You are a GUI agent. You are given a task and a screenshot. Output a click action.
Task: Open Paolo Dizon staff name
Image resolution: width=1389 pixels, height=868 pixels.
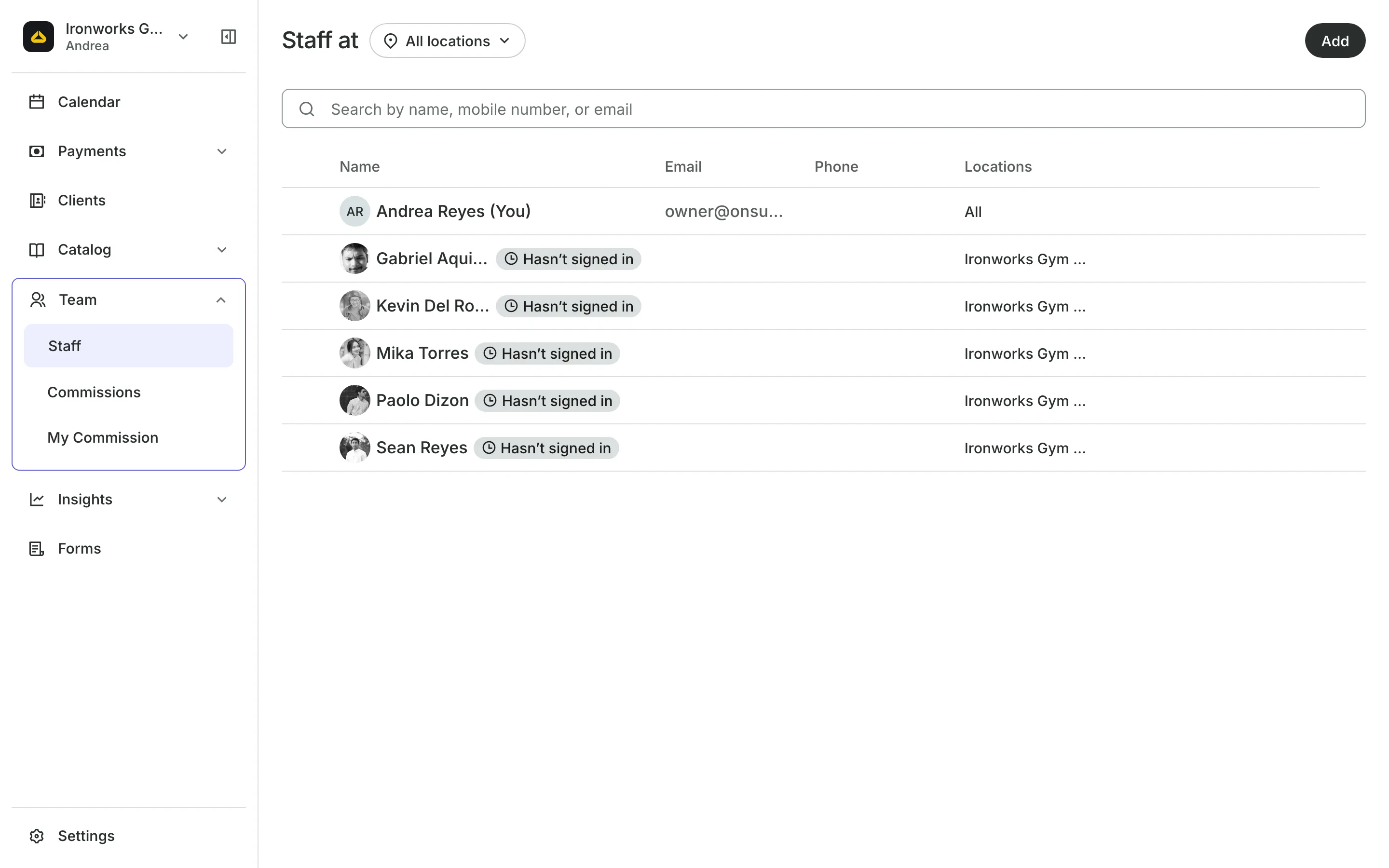coord(422,400)
